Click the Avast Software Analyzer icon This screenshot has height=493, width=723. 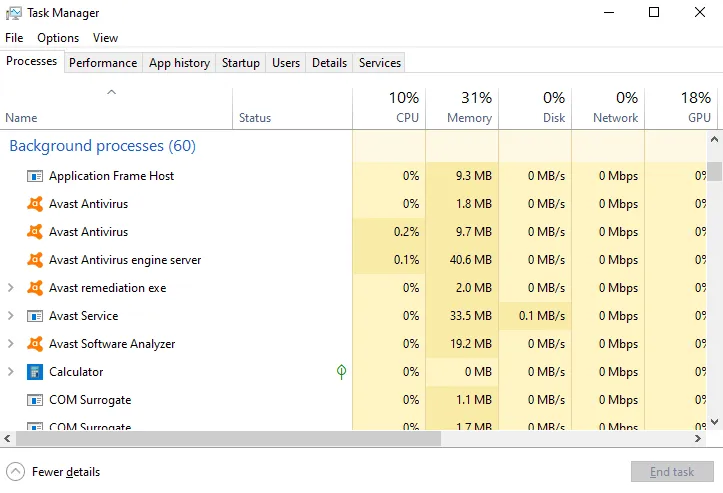[35, 344]
